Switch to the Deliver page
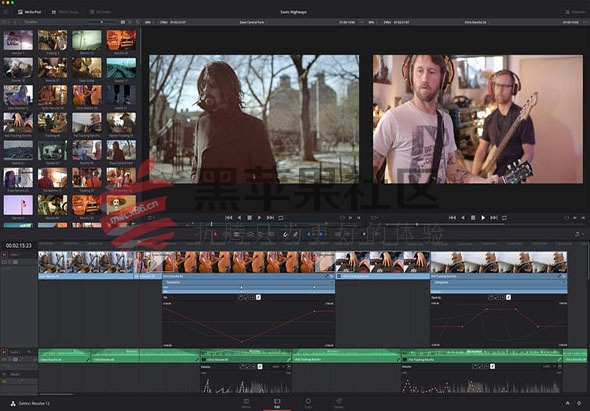The height and width of the screenshot is (411, 590). [339, 403]
